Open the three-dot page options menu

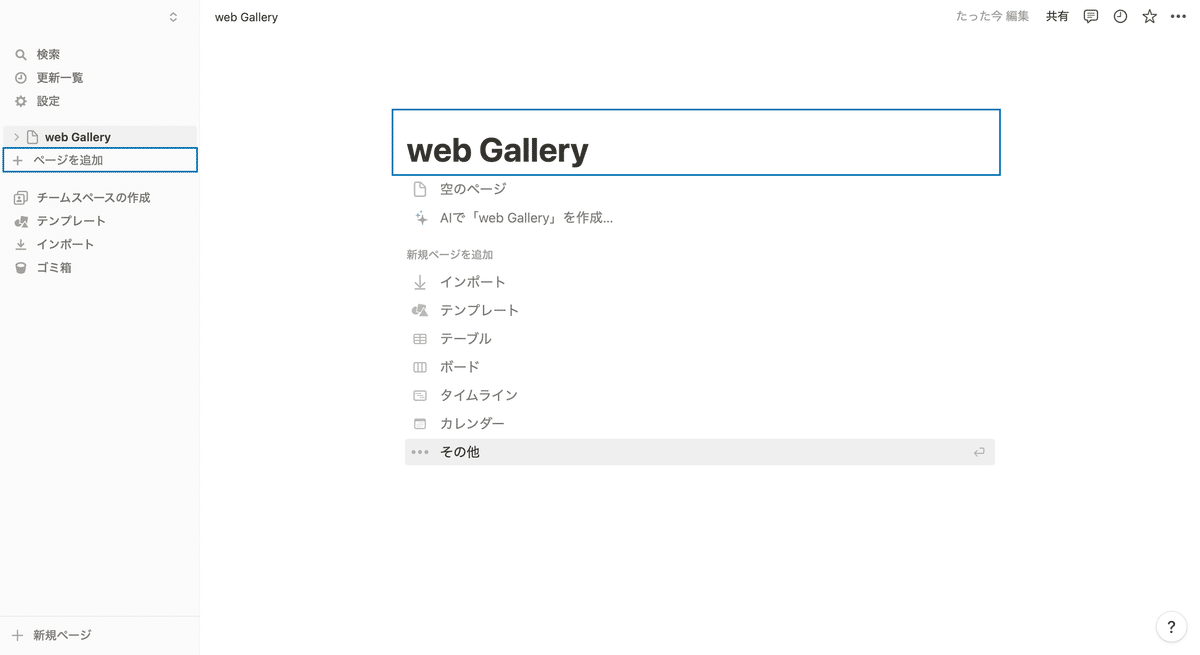coord(1178,16)
